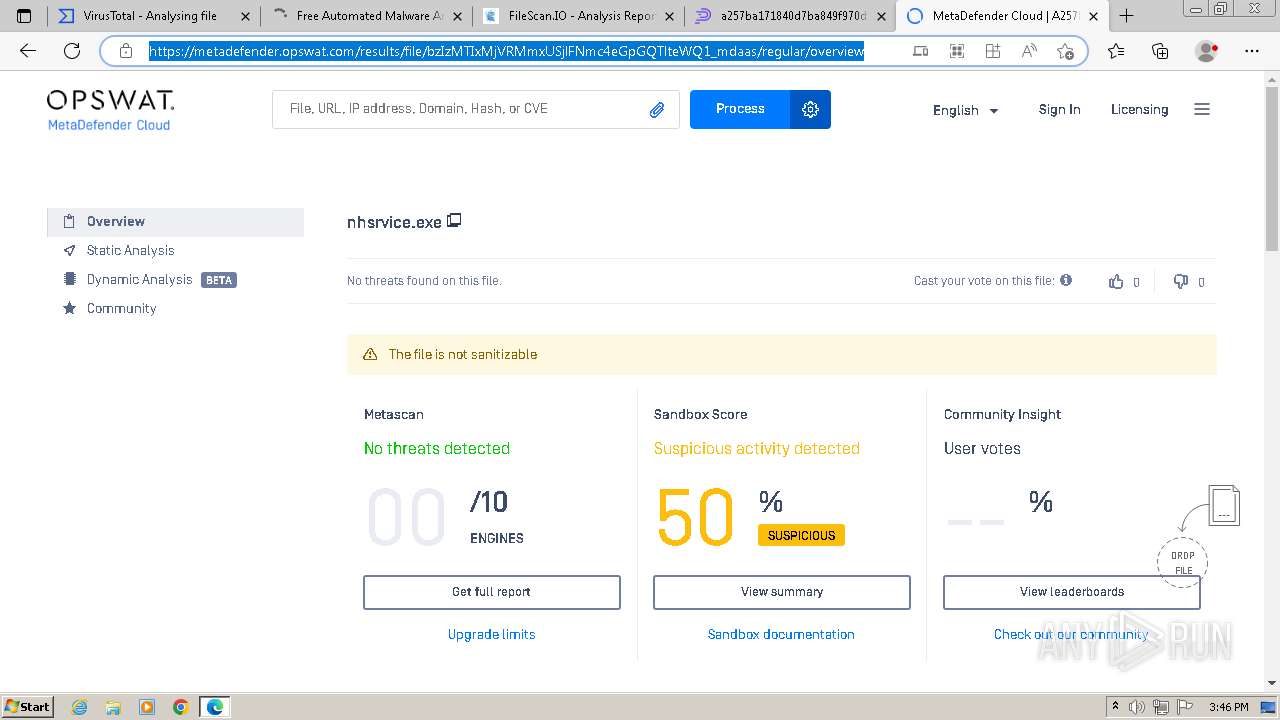1280x720 pixels.
Task: Open Edge tab actions menu icon
Action: (24, 16)
